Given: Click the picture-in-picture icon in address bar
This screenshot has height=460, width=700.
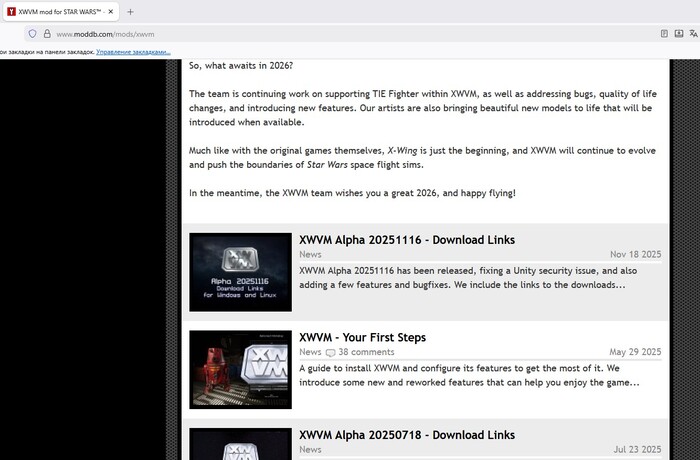Looking at the screenshot, I should pos(678,33).
